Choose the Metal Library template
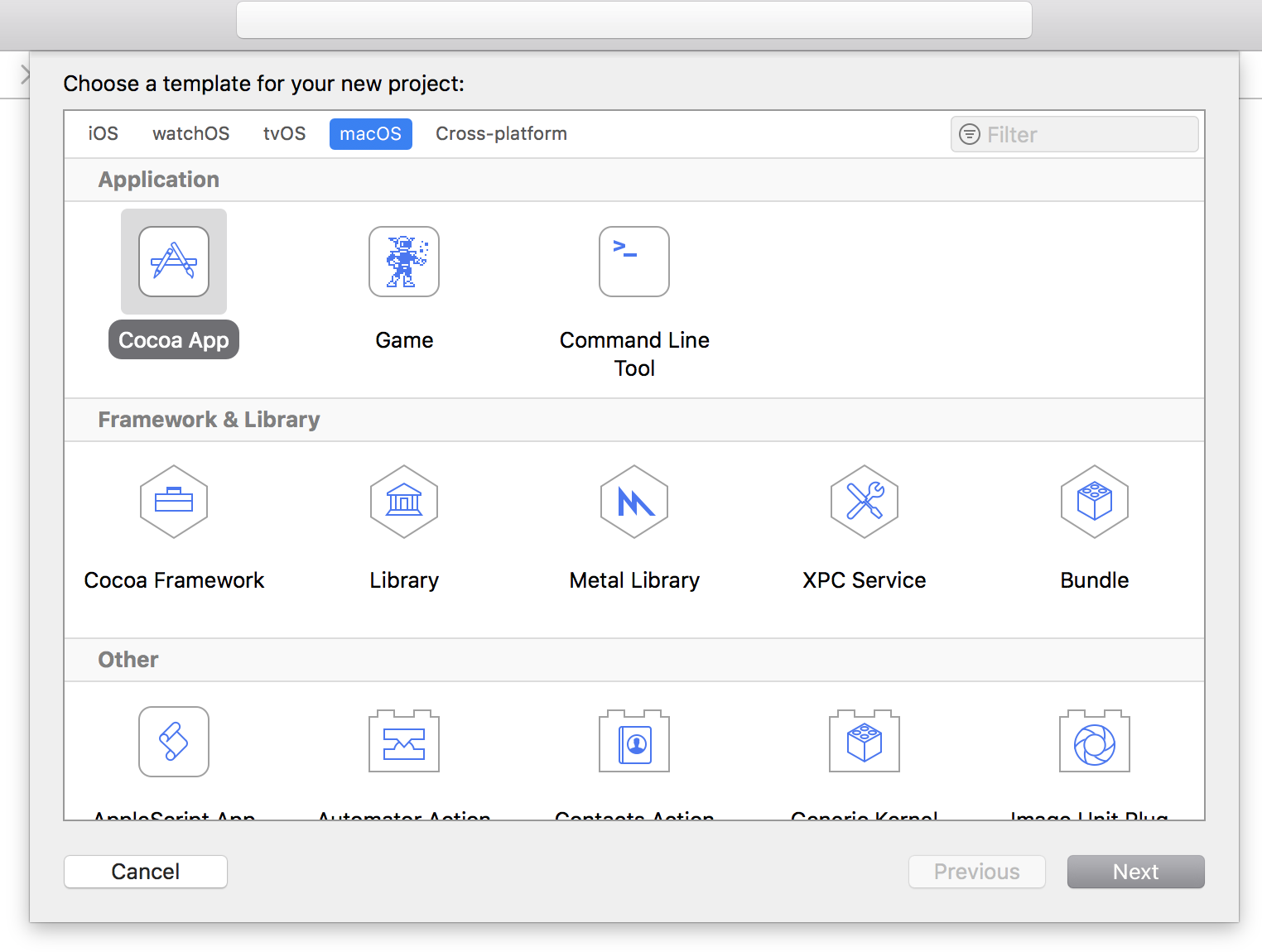Viewport: 1262px width, 952px height. 633,502
